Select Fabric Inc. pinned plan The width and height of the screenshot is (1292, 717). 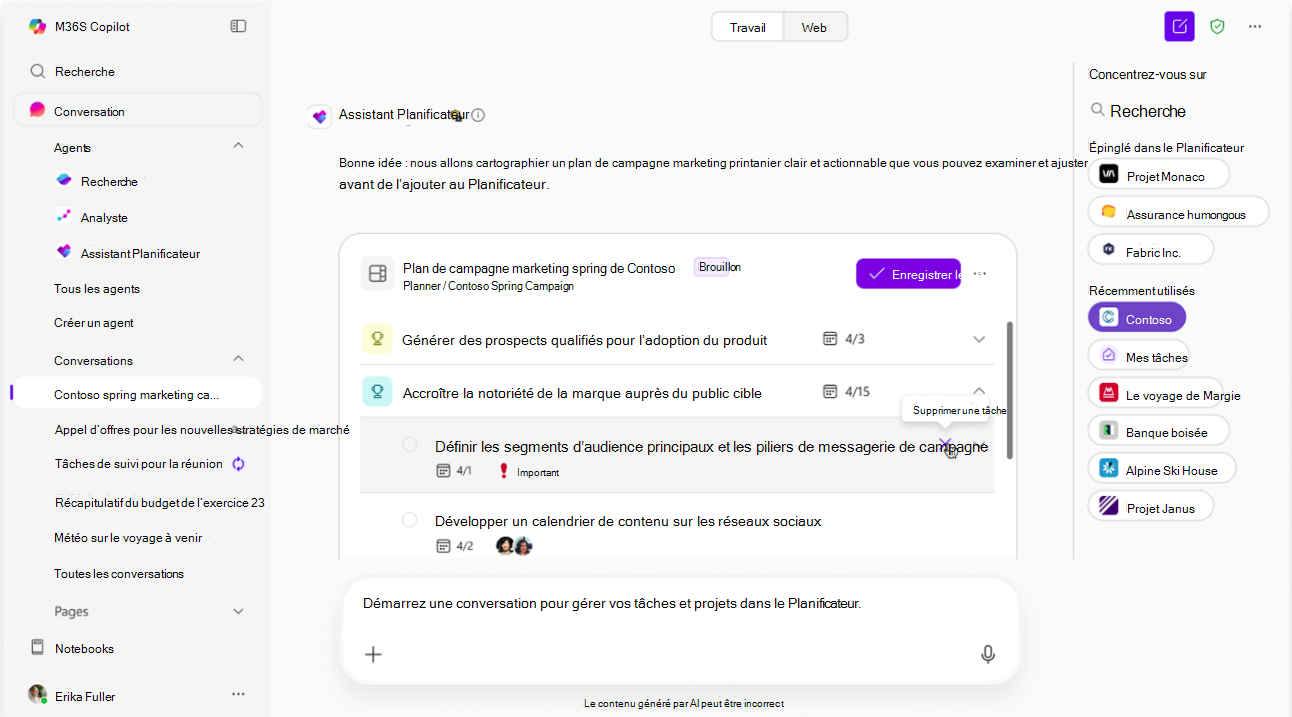[x=1151, y=250]
